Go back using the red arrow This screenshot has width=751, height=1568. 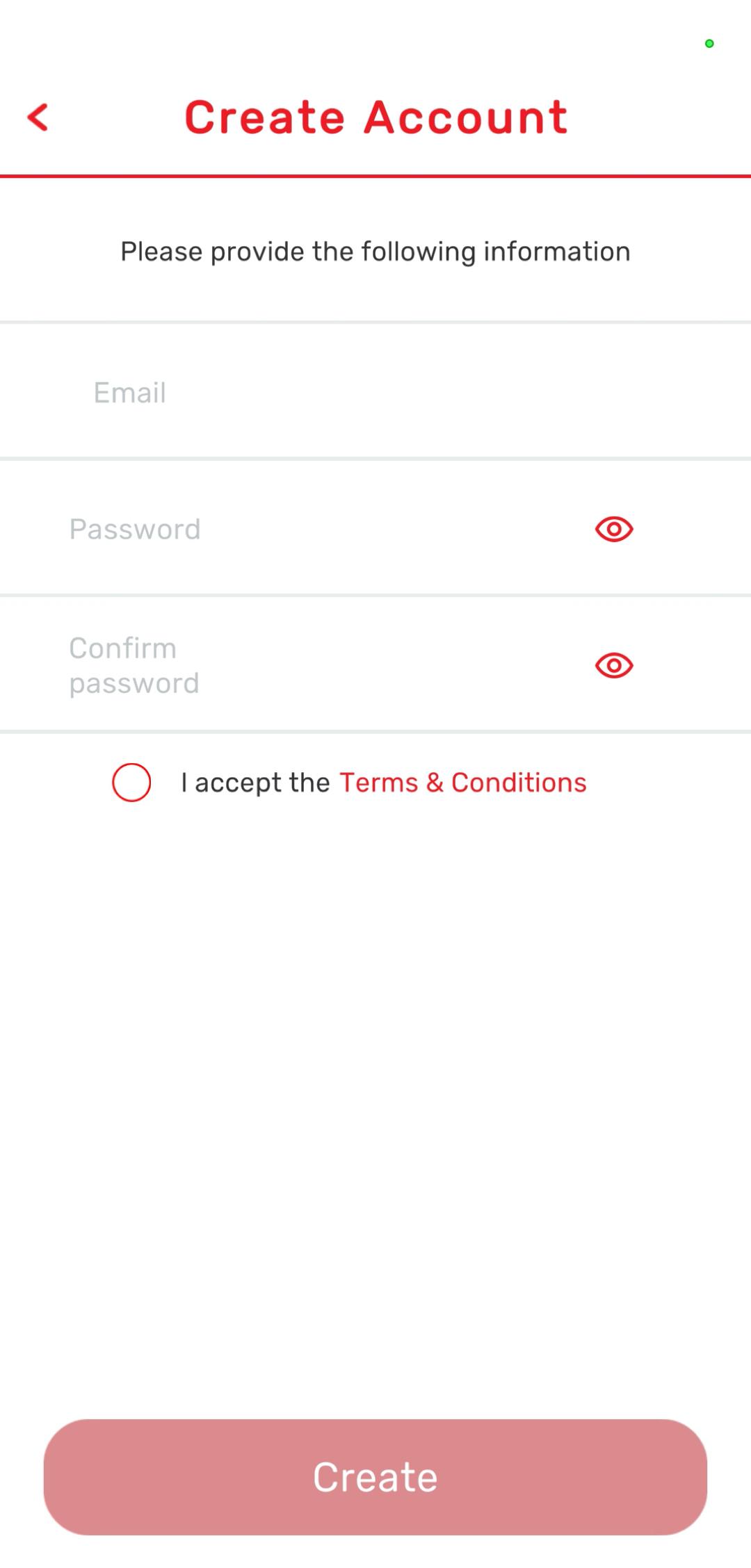[x=38, y=117]
